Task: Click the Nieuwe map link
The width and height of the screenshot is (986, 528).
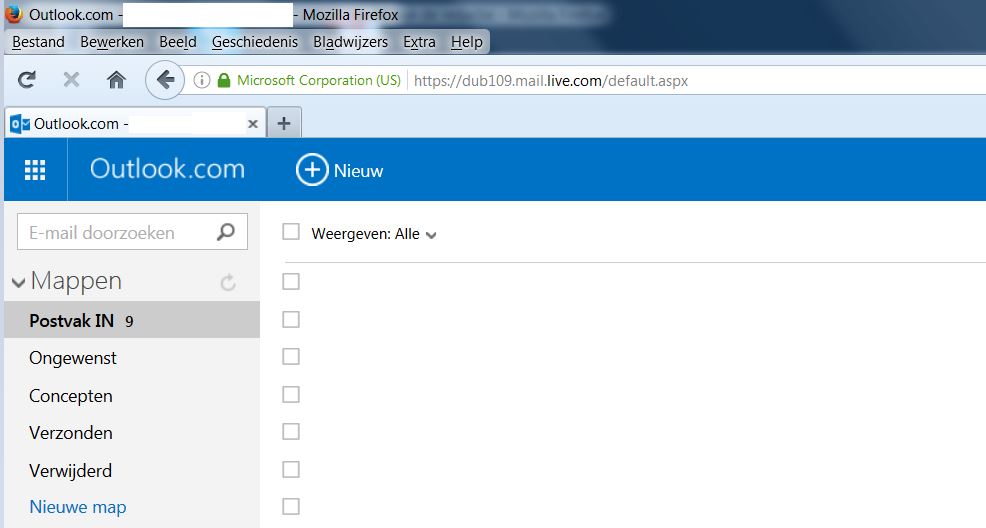Action: point(78,507)
